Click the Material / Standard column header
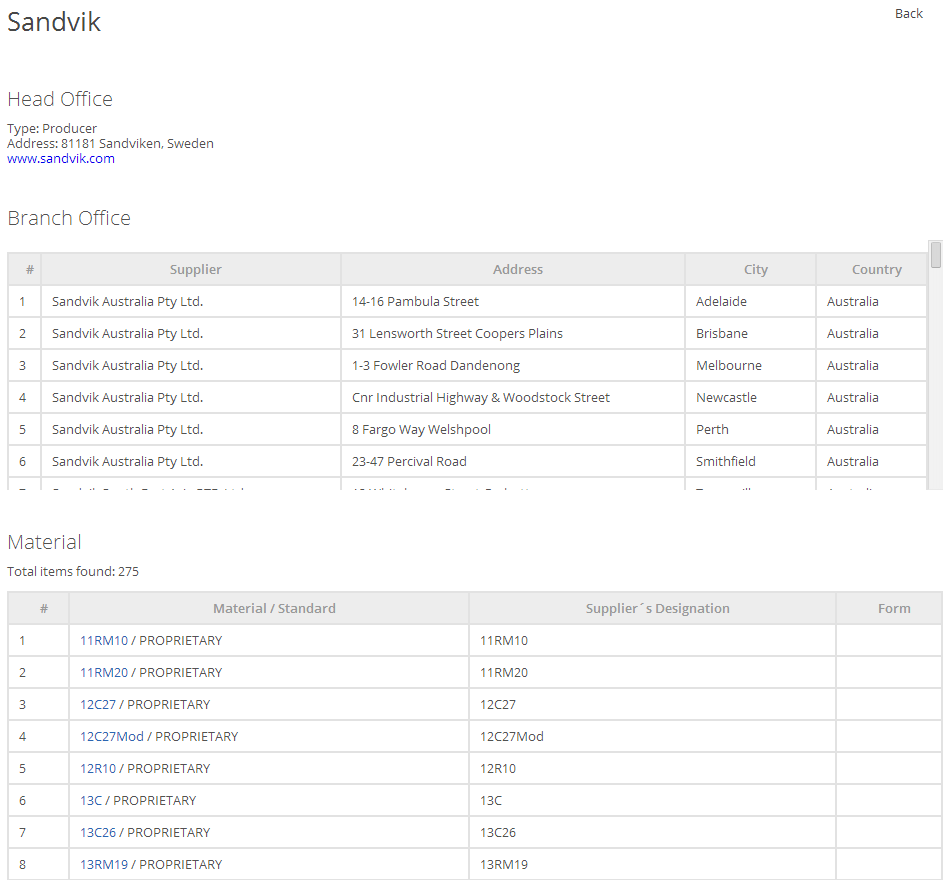 pos(269,608)
